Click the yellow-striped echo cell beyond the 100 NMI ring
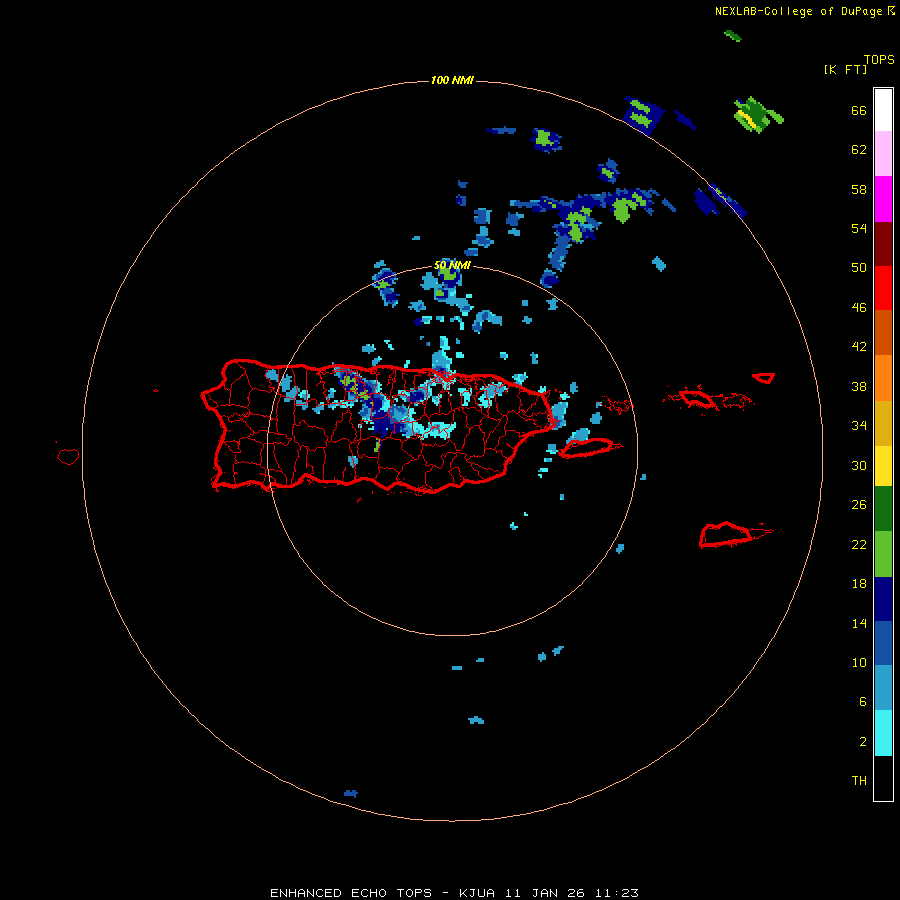 (x=758, y=115)
